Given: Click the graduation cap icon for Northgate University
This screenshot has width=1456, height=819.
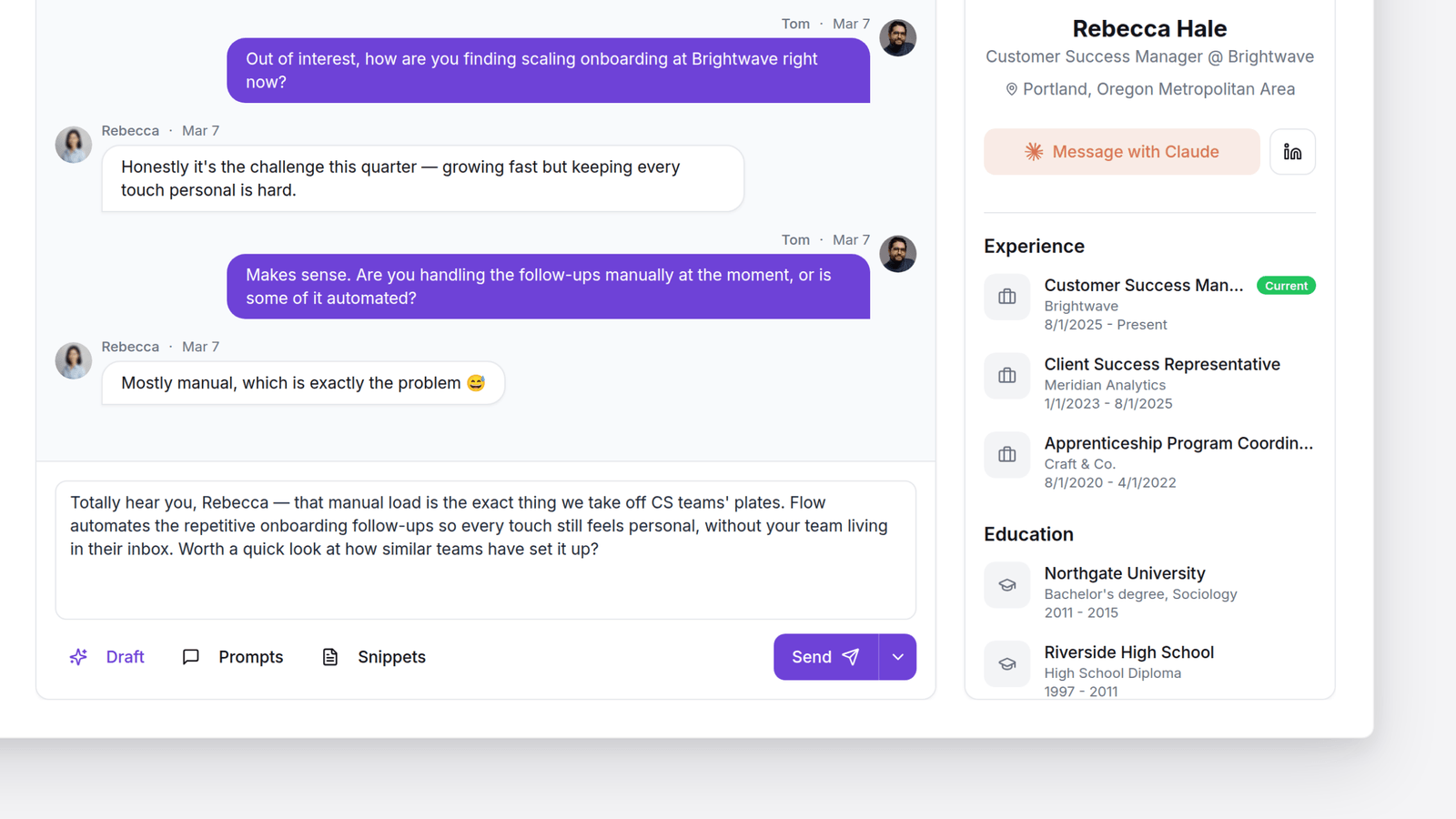Looking at the screenshot, I should [1006, 585].
